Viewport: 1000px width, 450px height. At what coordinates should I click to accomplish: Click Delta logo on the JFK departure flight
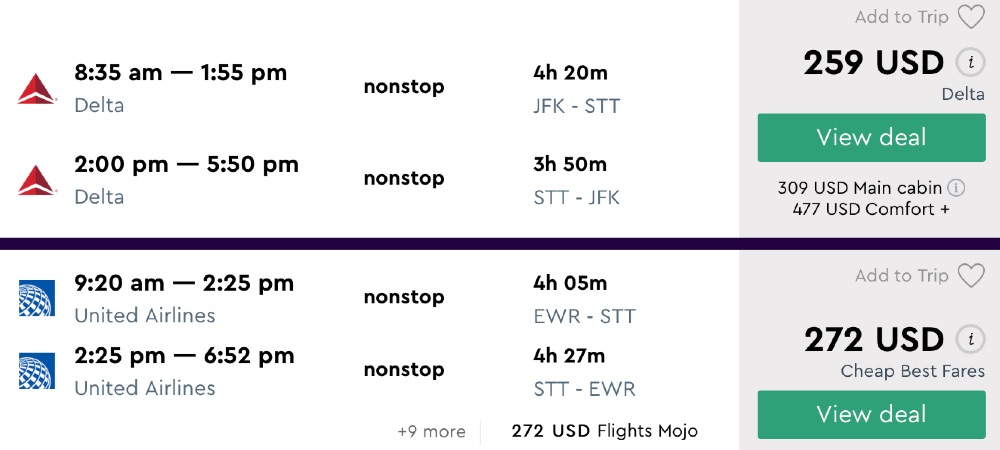(37, 88)
